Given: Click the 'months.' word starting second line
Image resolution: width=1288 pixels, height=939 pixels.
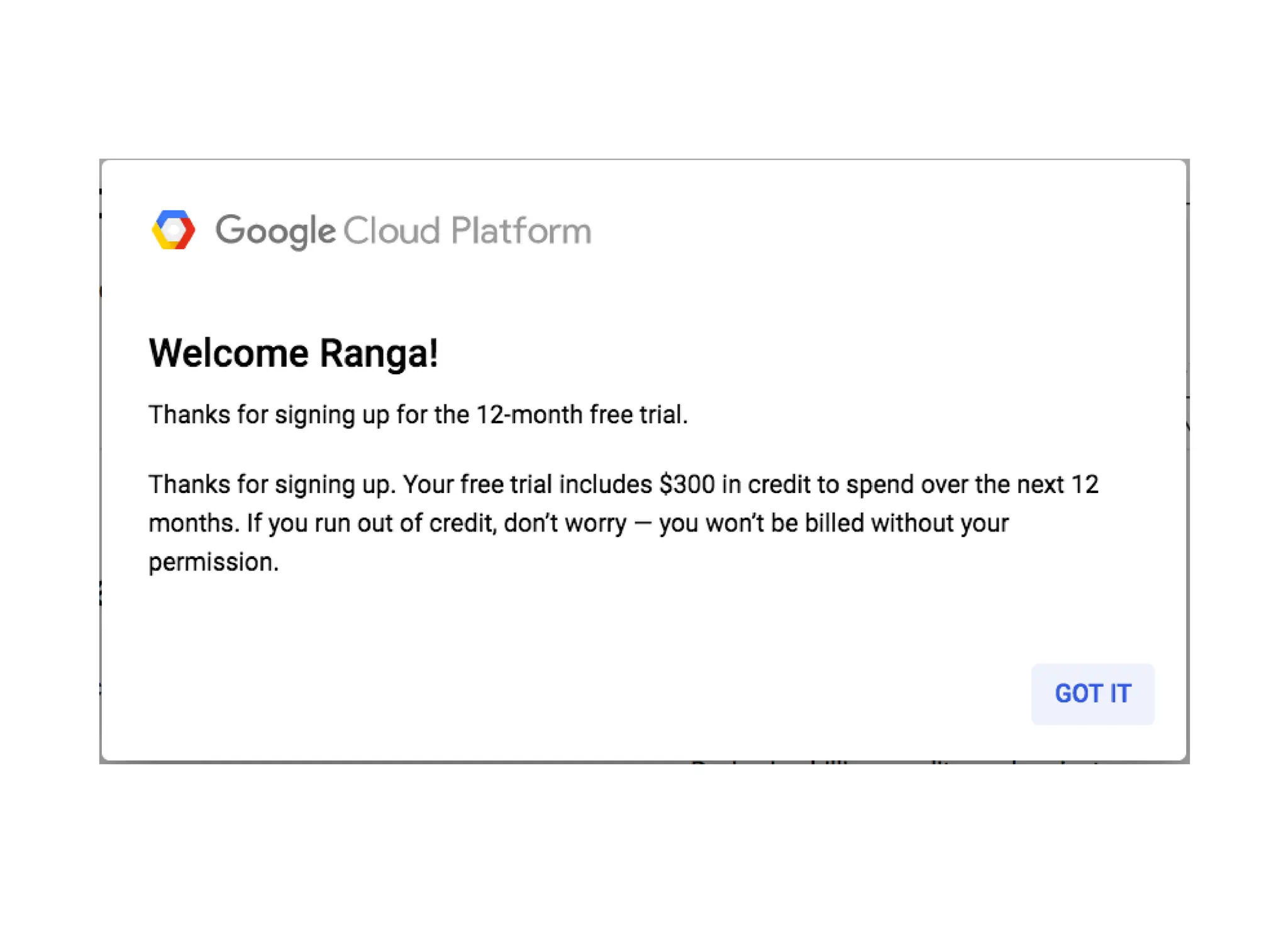Looking at the screenshot, I should pyautogui.click(x=194, y=523).
